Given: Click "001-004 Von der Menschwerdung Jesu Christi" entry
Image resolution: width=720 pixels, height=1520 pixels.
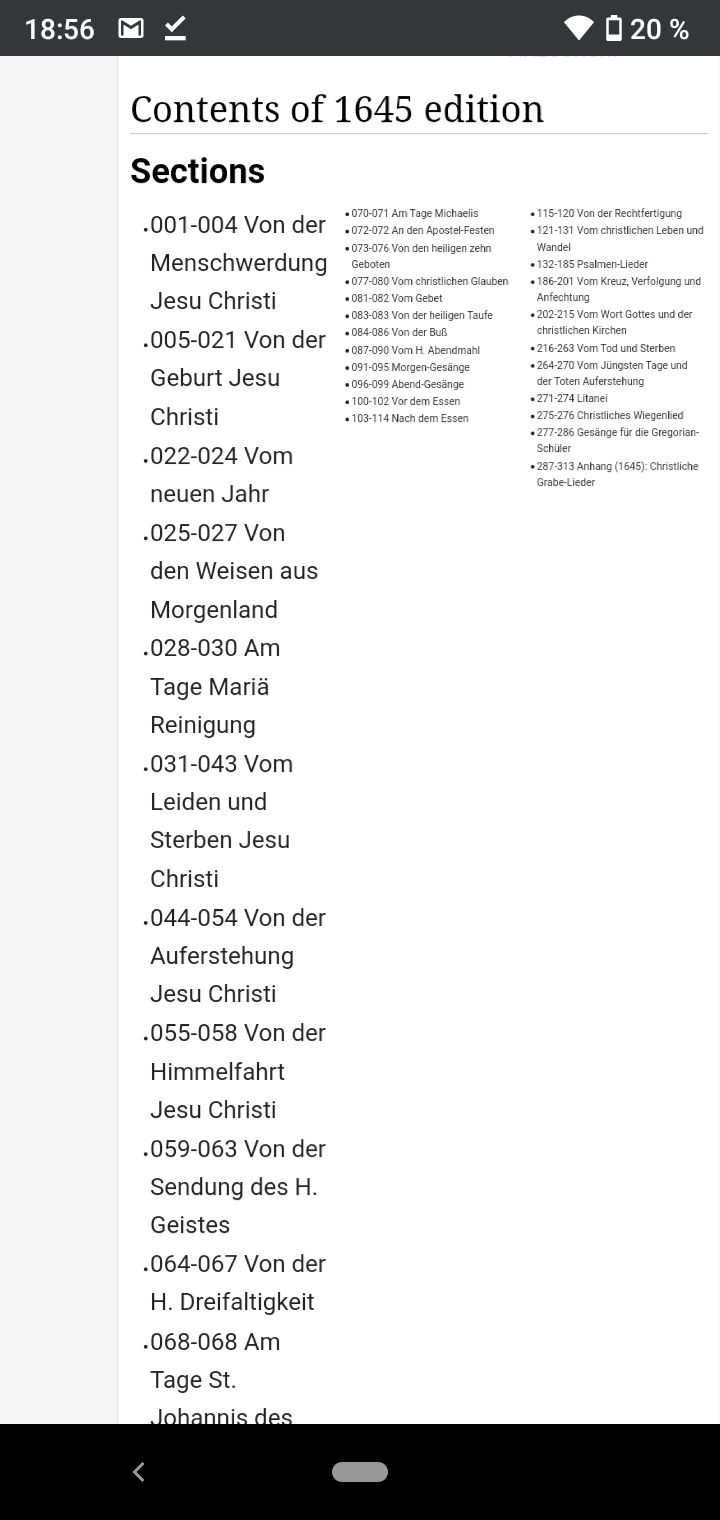Looking at the screenshot, I should 238,263.
